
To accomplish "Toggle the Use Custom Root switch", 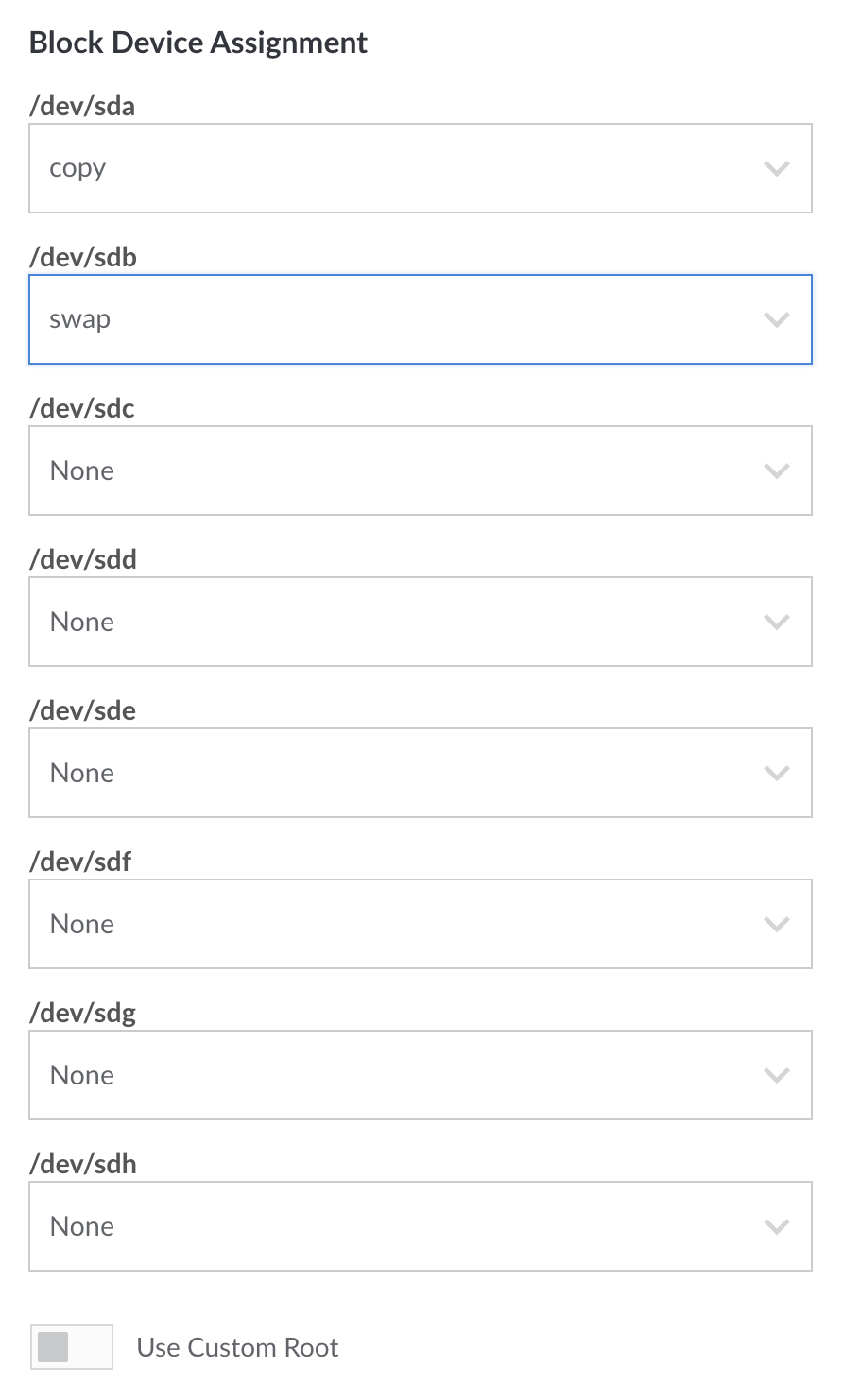I will (71, 1347).
